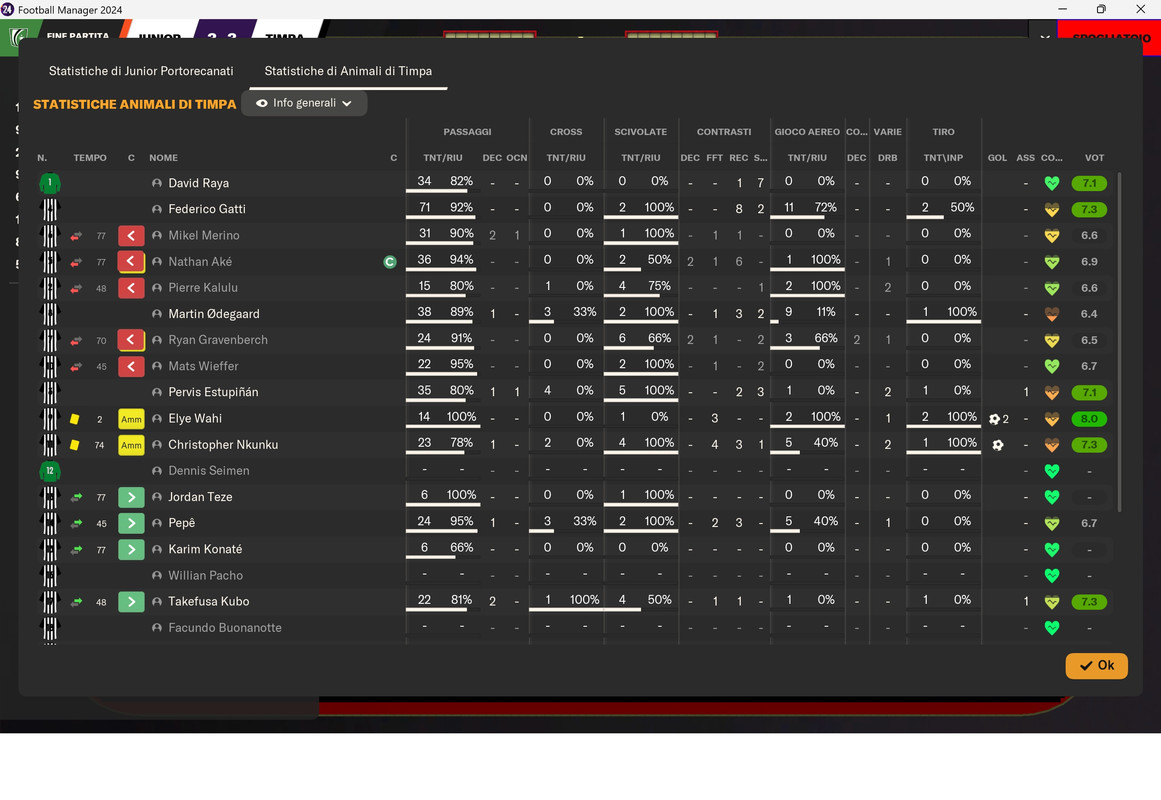The height and width of the screenshot is (800, 1161).
Task: Click Nathan Aké's 94% pass completion
Action: click(461, 260)
